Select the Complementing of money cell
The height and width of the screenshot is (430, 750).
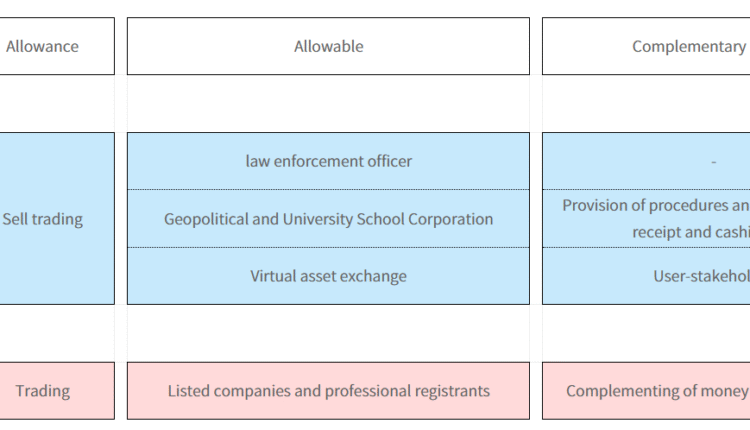tap(657, 390)
